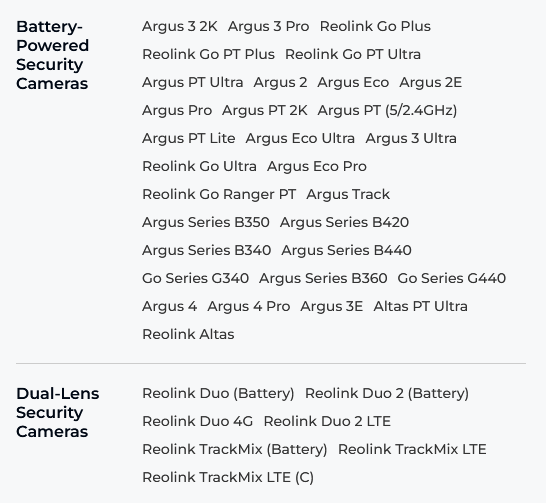Open the Argus 3 Ultra link
The height and width of the screenshot is (503, 548).
(411, 138)
